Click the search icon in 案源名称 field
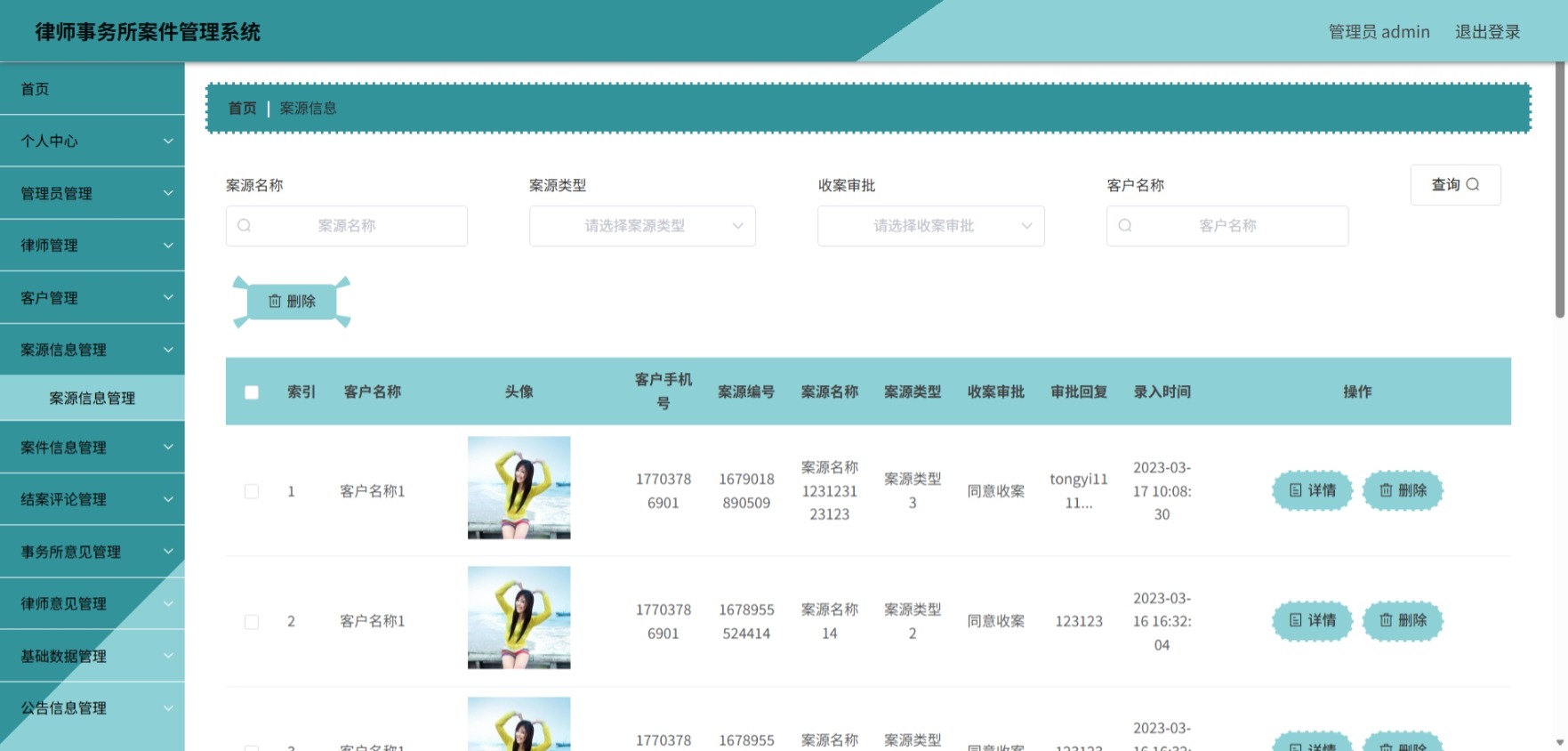The width and height of the screenshot is (1568, 751). [244, 226]
